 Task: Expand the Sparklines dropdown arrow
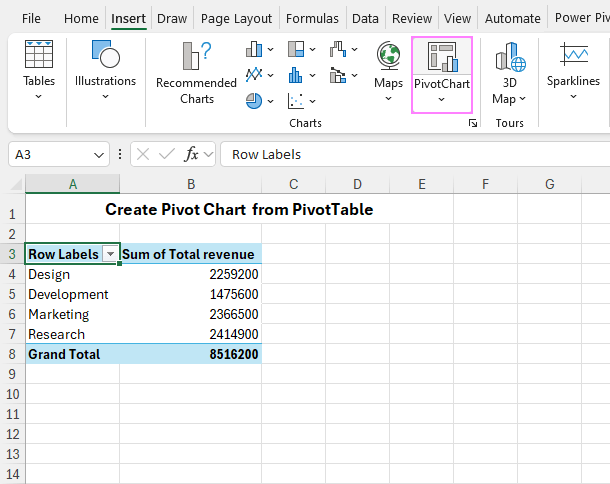(573, 96)
